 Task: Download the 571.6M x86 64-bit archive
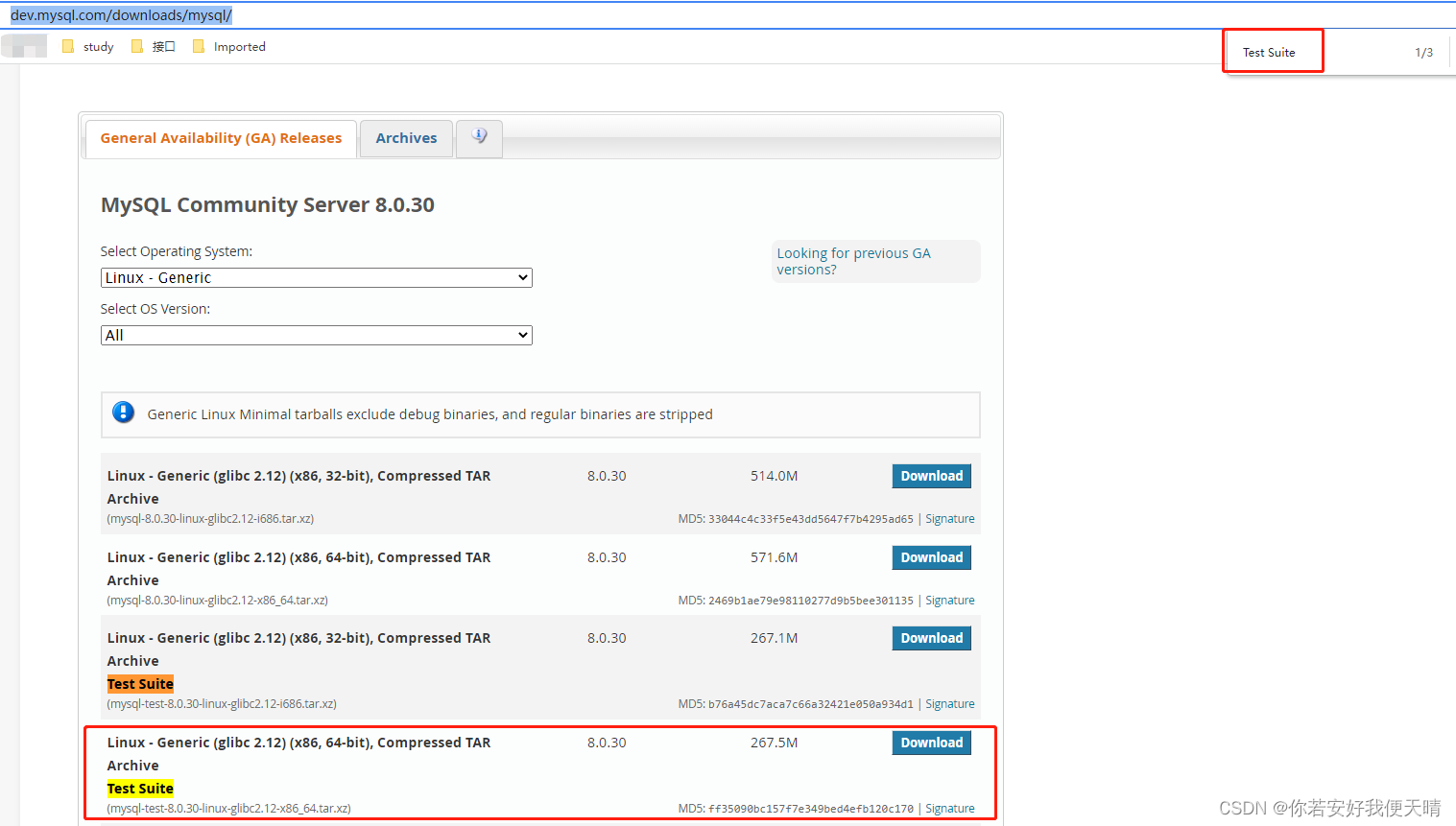point(930,556)
